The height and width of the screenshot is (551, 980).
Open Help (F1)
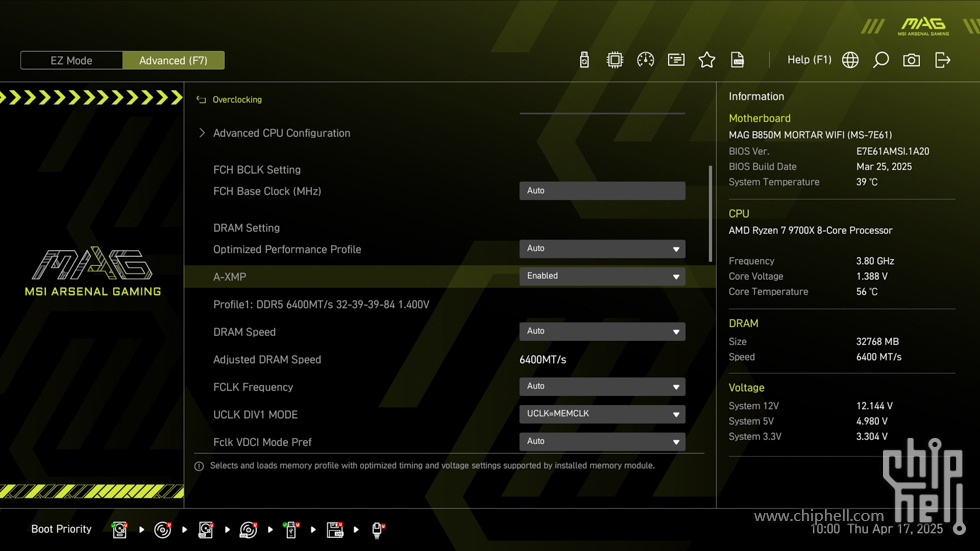pos(809,59)
